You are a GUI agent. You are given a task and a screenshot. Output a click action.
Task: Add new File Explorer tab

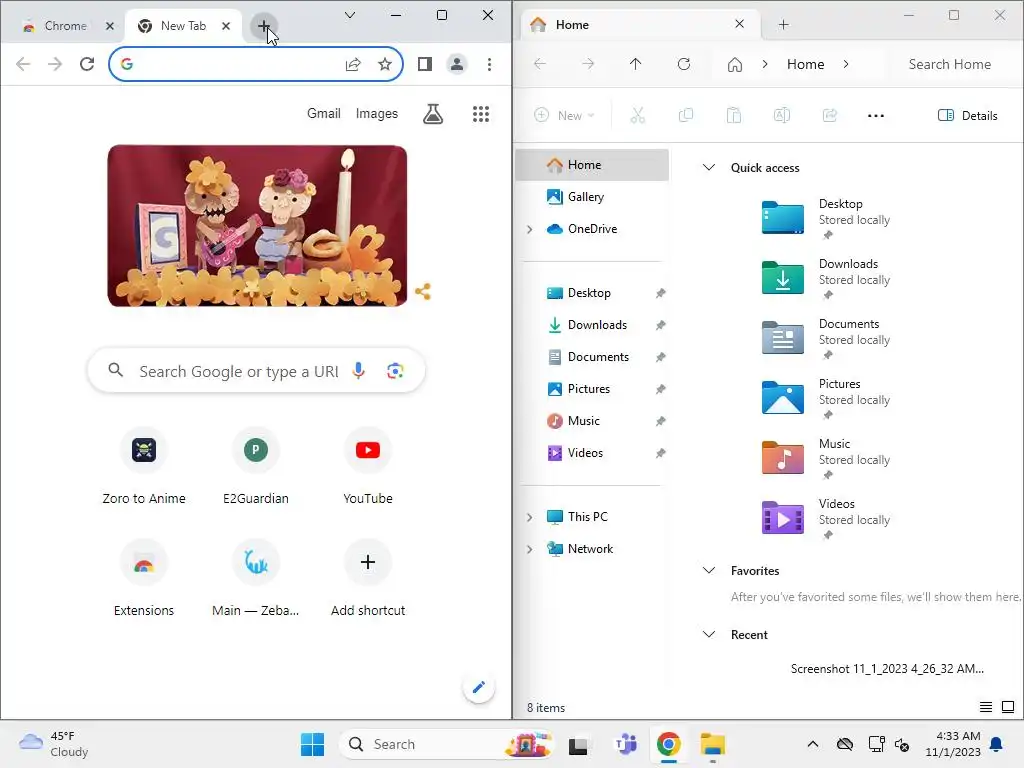[784, 25]
